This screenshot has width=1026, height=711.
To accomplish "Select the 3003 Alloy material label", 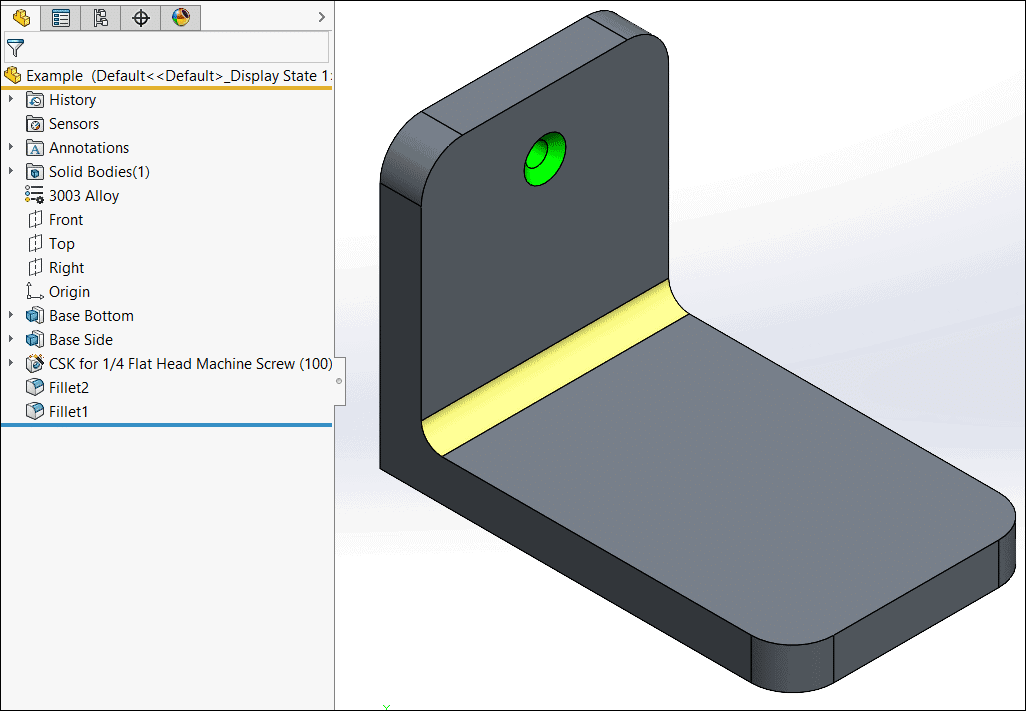I will tap(84, 196).
